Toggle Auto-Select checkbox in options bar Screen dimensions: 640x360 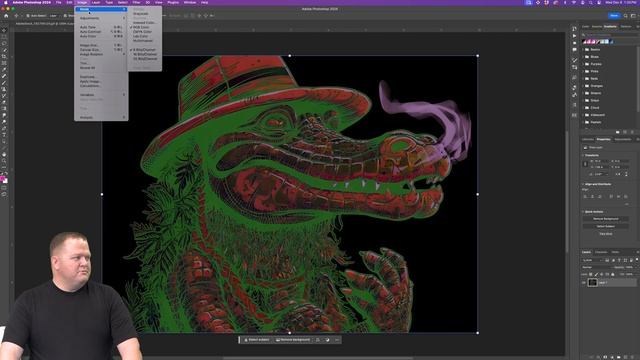(x=28, y=16)
